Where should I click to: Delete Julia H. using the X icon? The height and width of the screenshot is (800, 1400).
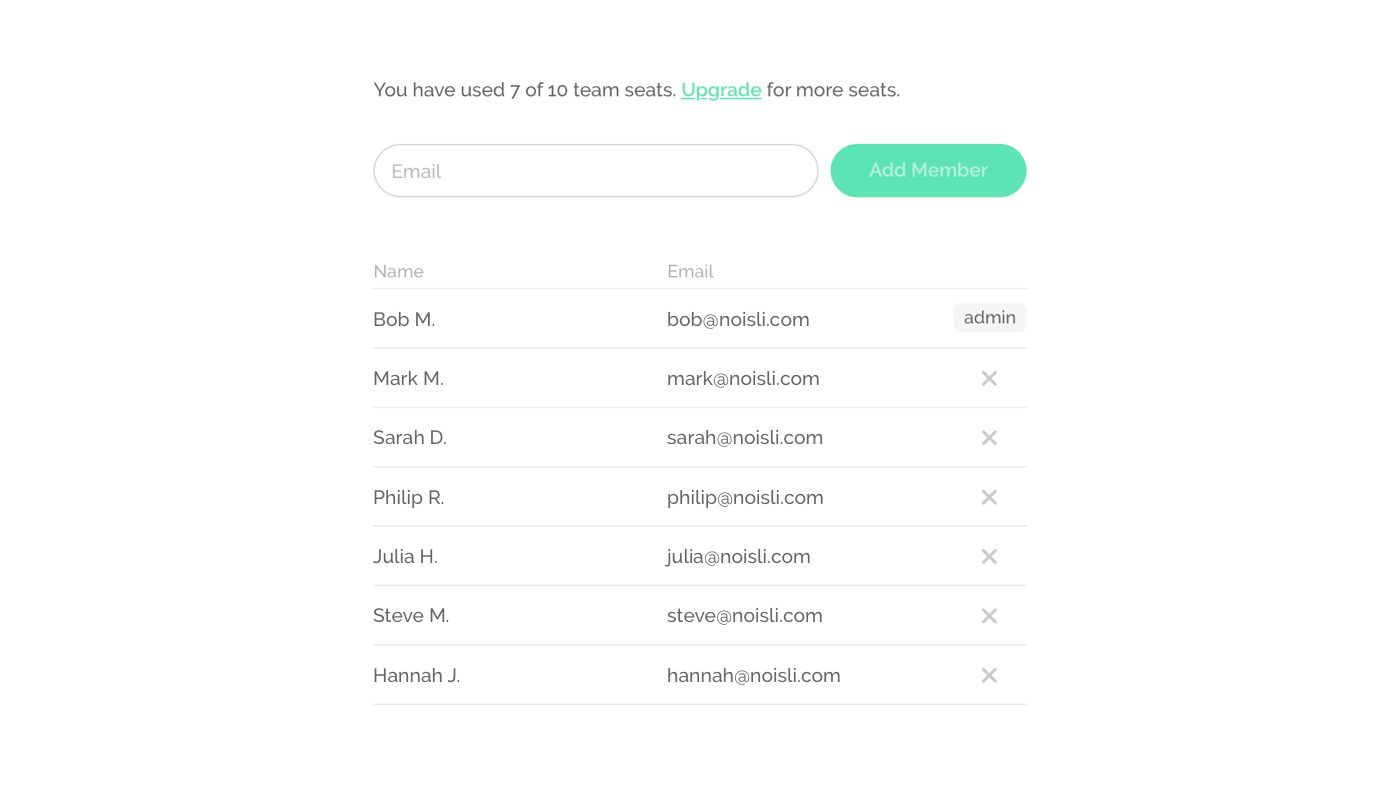coord(989,556)
